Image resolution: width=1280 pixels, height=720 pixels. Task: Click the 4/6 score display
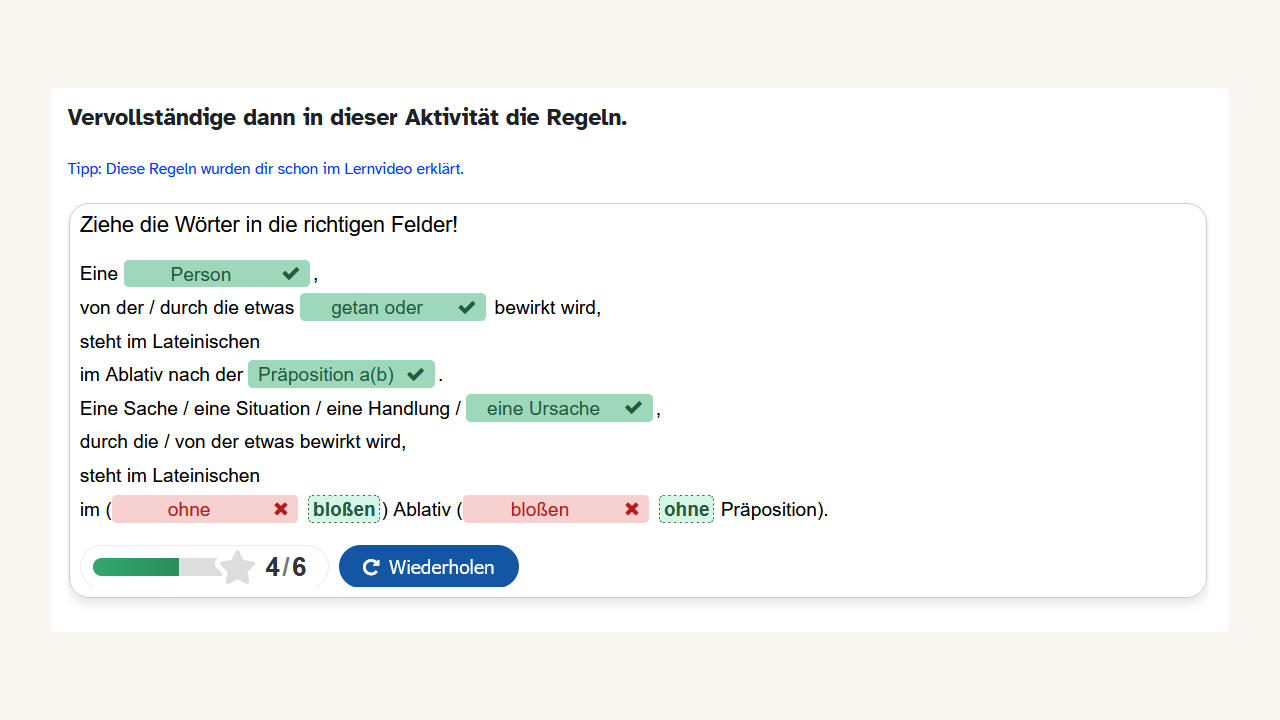coord(286,567)
